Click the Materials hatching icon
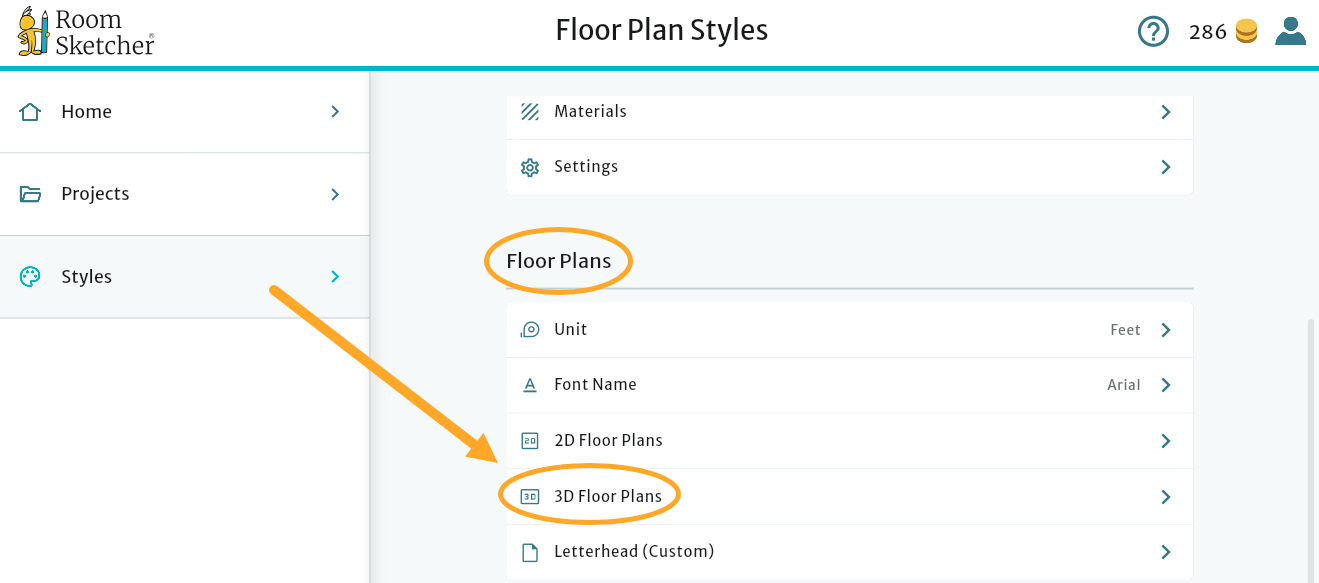This screenshot has height=583, width=1319. tap(529, 111)
